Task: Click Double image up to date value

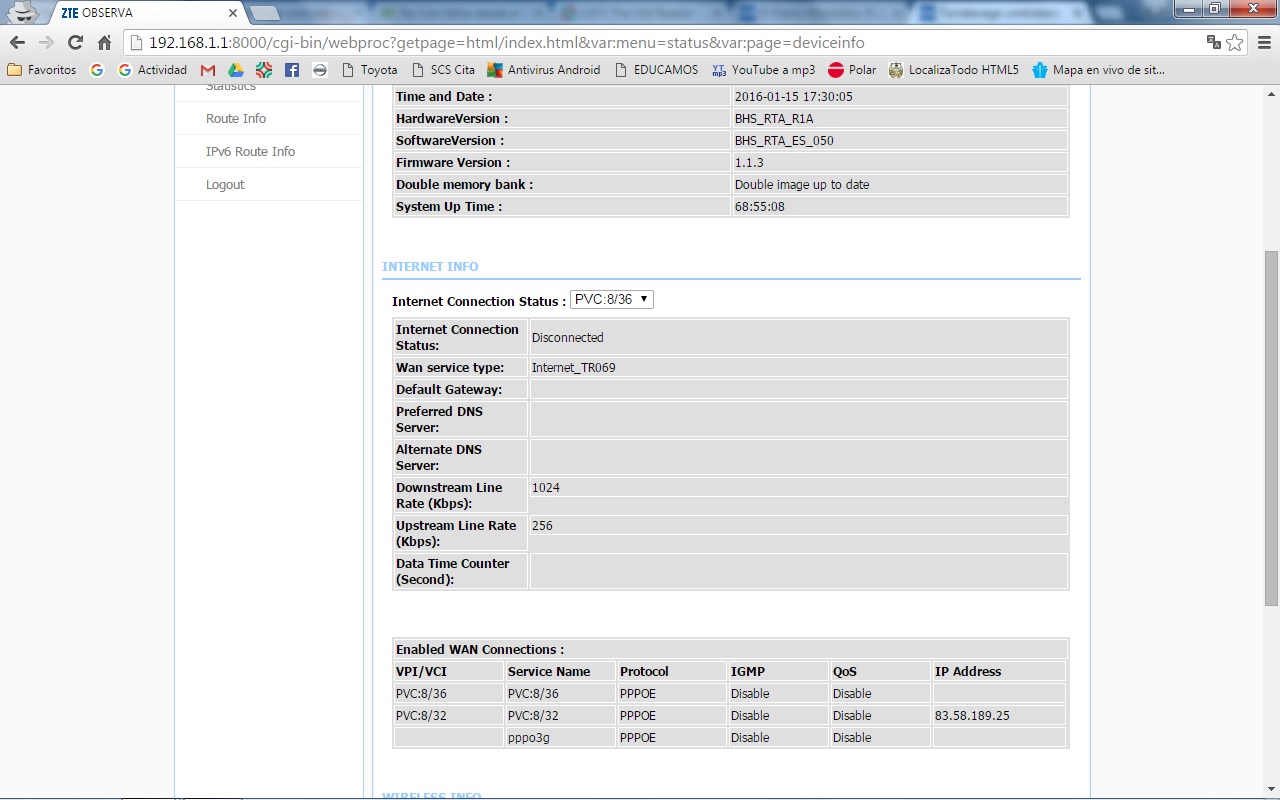Action: click(802, 185)
